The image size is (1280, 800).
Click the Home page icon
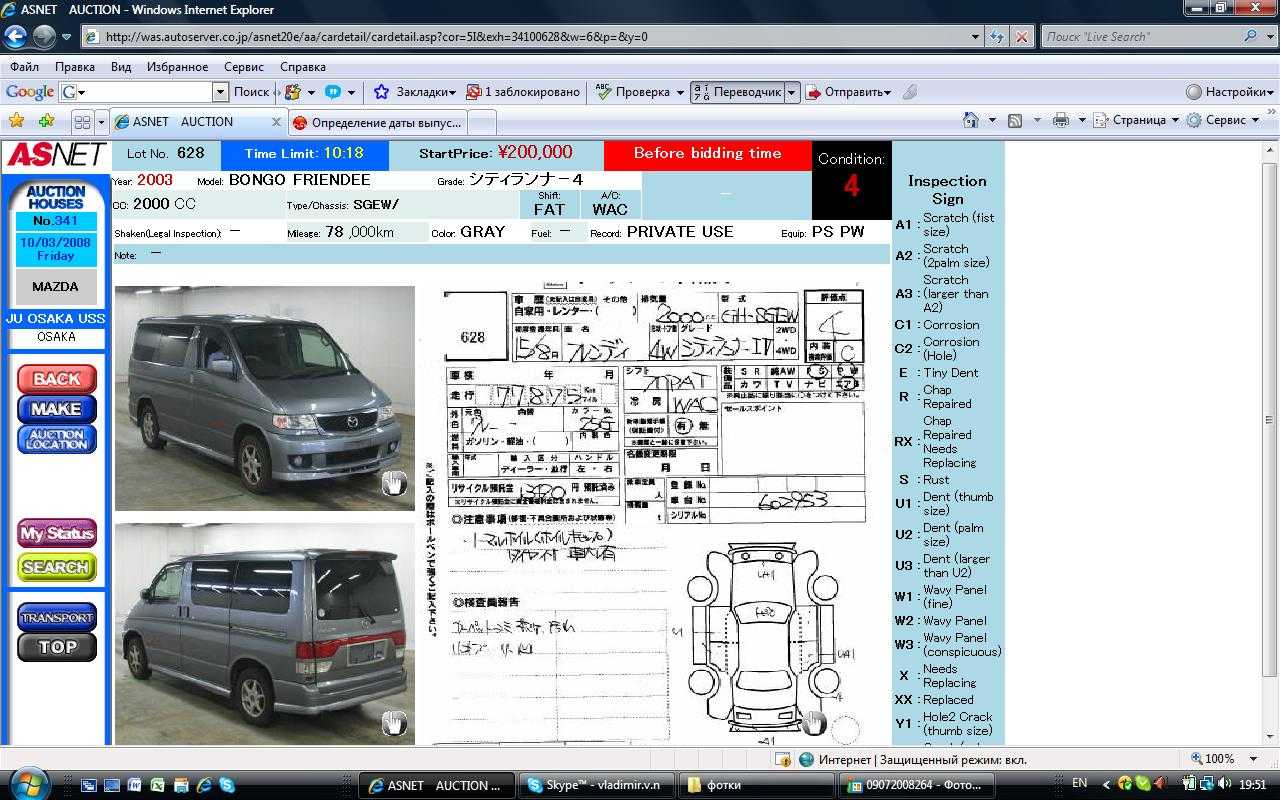click(970, 120)
